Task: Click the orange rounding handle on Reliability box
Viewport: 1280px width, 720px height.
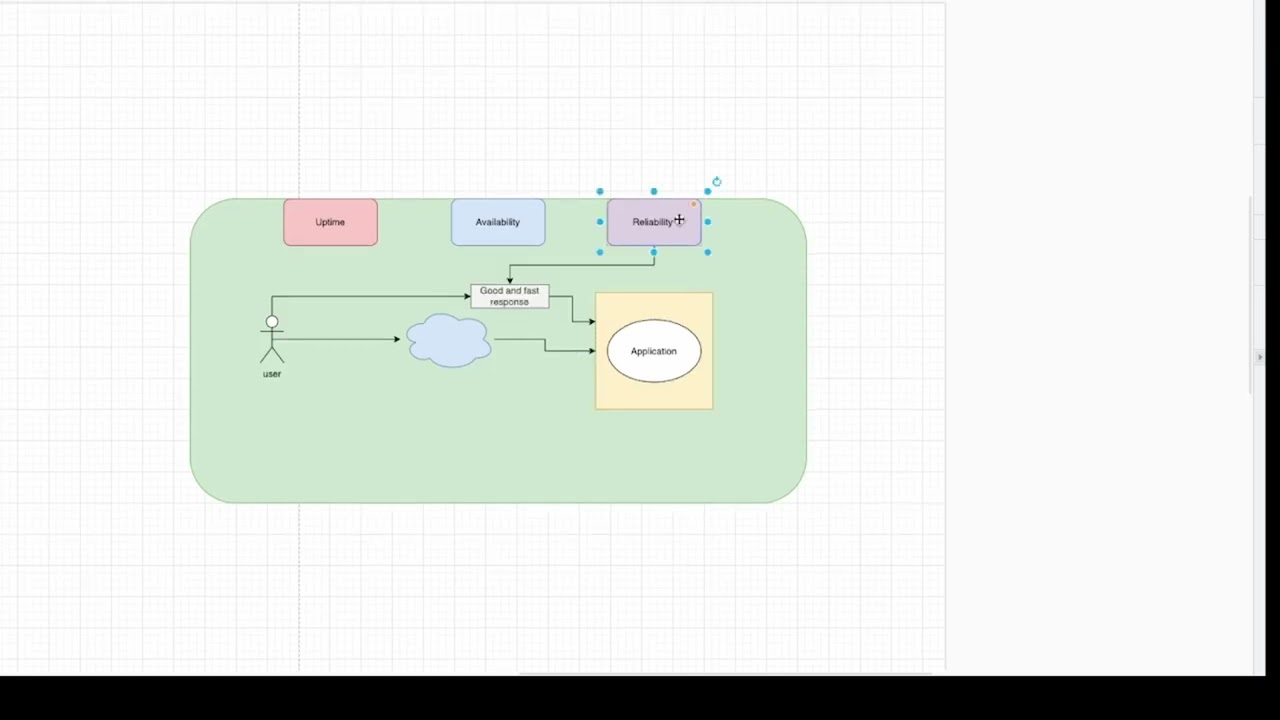Action: tap(693, 204)
